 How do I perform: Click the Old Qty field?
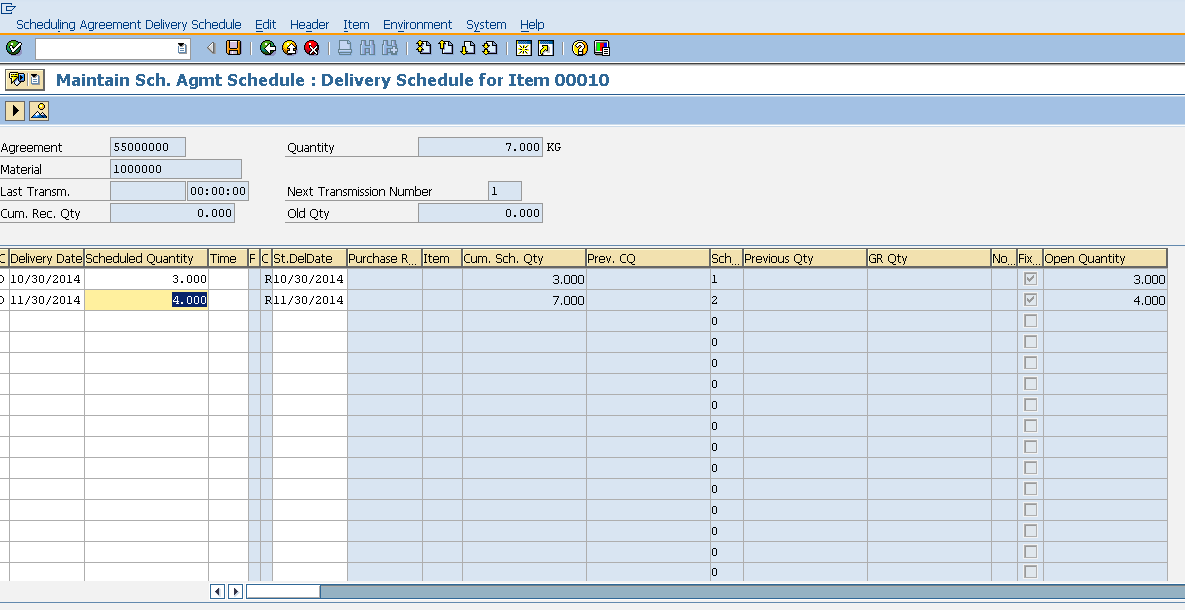tap(480, 213)
